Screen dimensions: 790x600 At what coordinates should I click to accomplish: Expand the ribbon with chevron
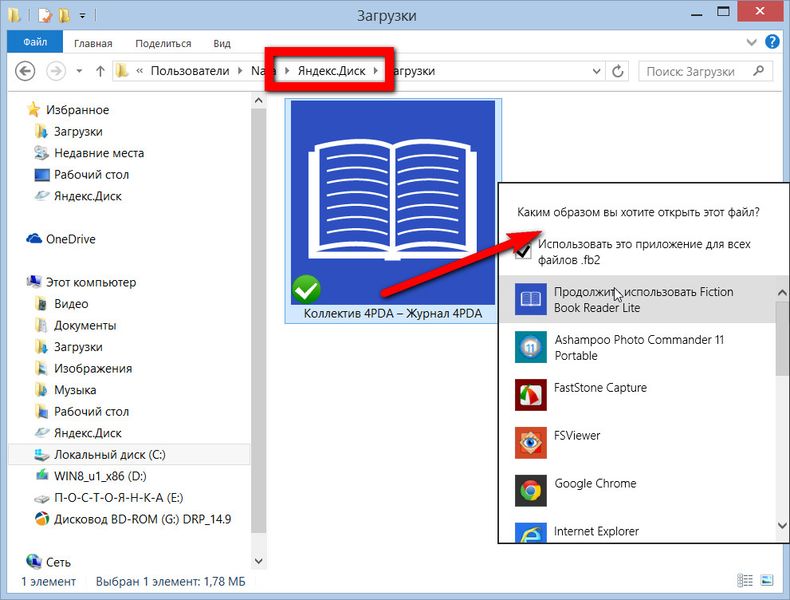point(751,42)
